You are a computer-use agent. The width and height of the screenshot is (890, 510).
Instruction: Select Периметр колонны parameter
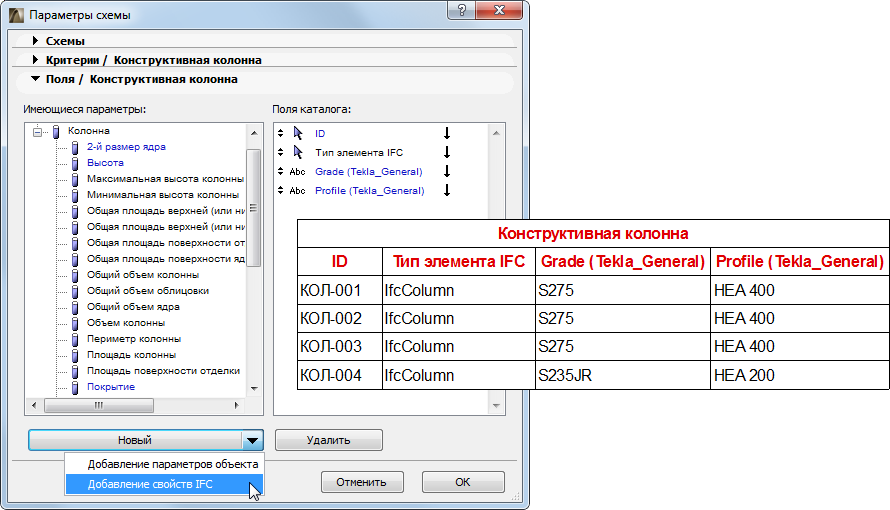point(134,339)
